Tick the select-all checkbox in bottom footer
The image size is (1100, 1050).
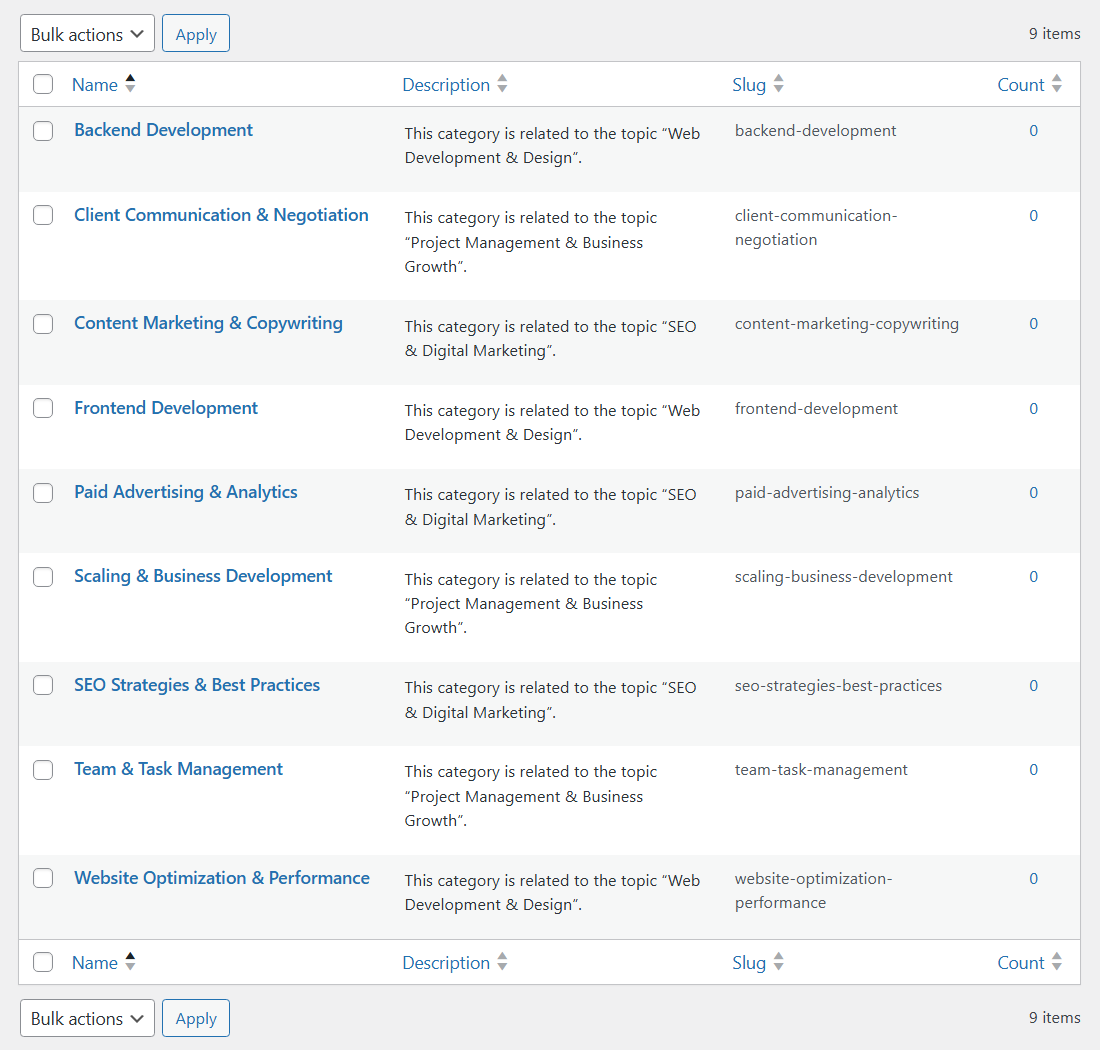click(43, 962)
